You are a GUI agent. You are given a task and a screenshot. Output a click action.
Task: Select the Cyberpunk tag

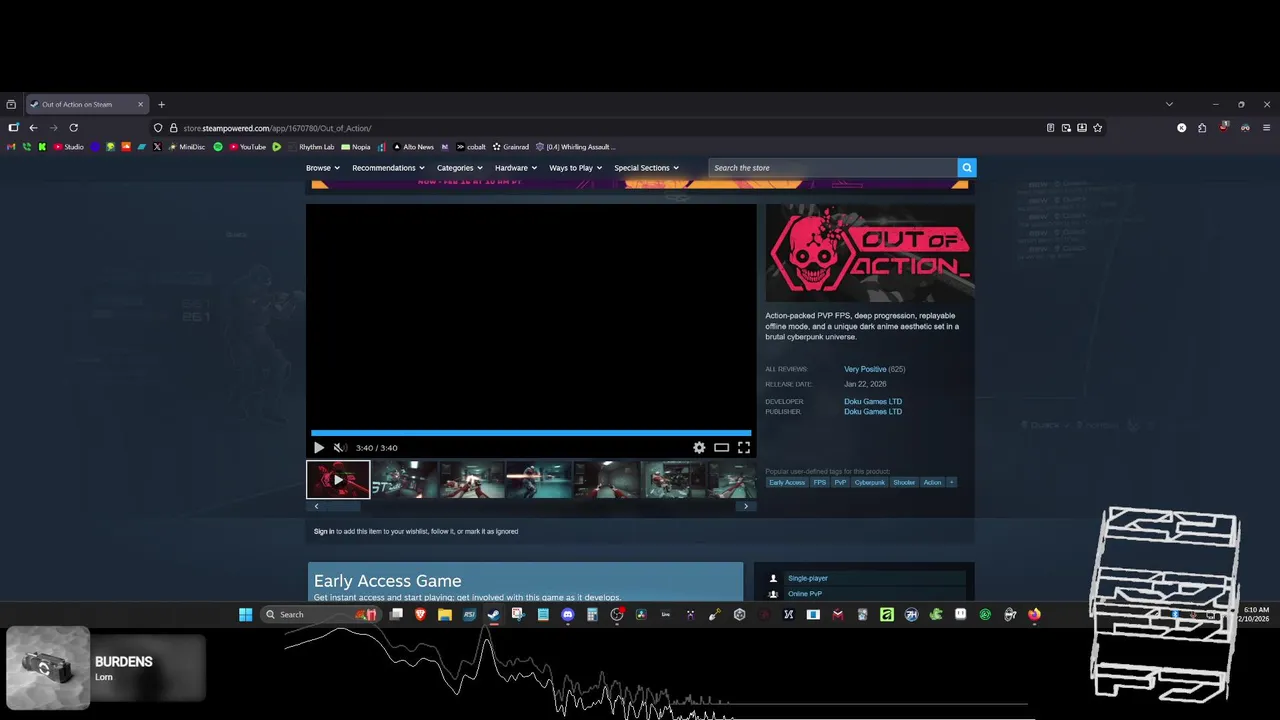(869, 482)
